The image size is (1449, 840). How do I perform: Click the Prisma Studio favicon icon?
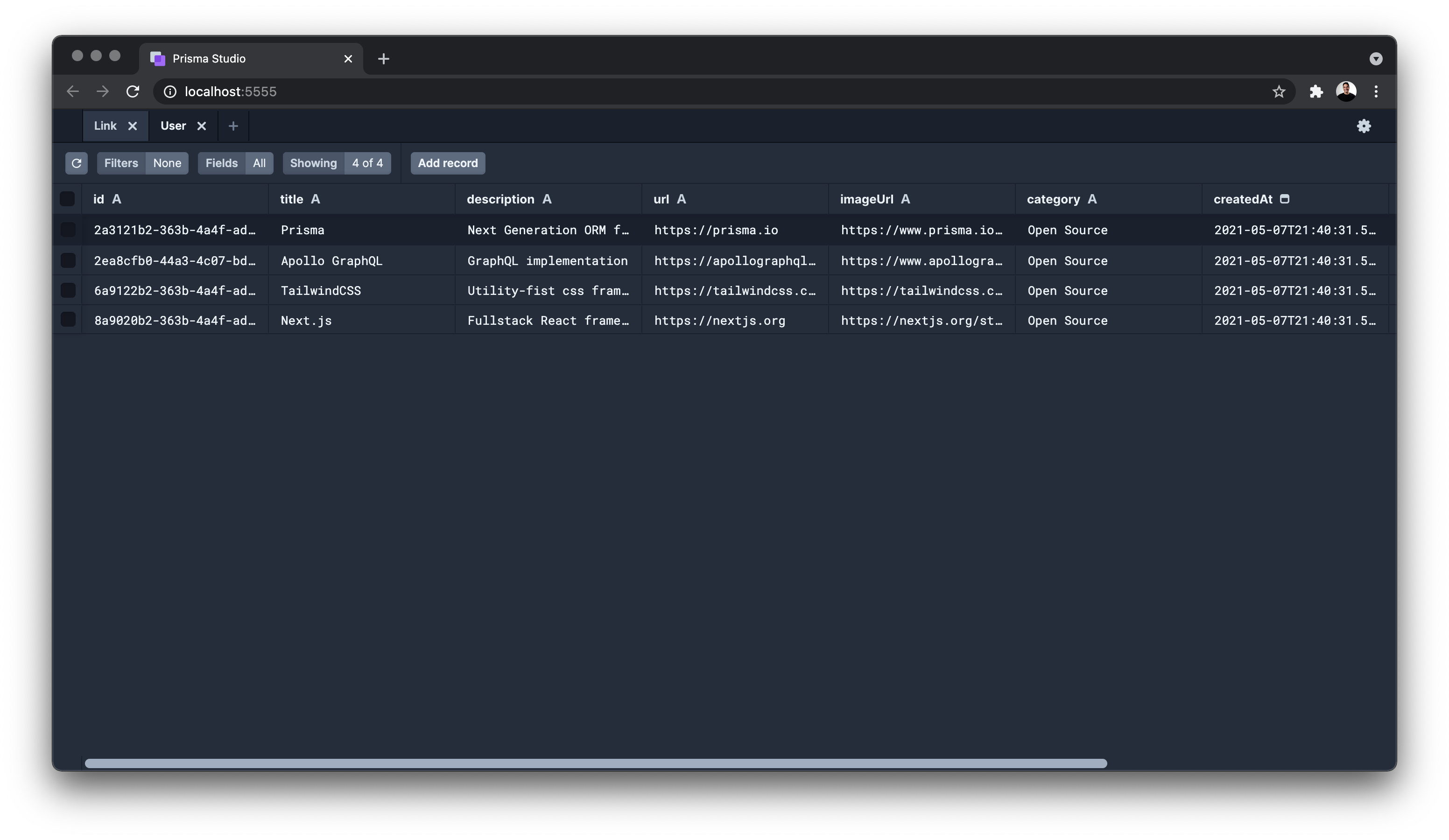coord(158,58)
